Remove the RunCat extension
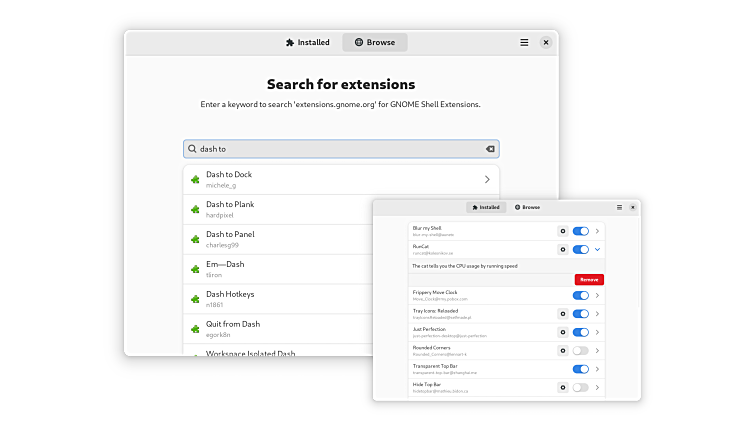This screenshot has height=423, width=752. [x=589, y=280]
